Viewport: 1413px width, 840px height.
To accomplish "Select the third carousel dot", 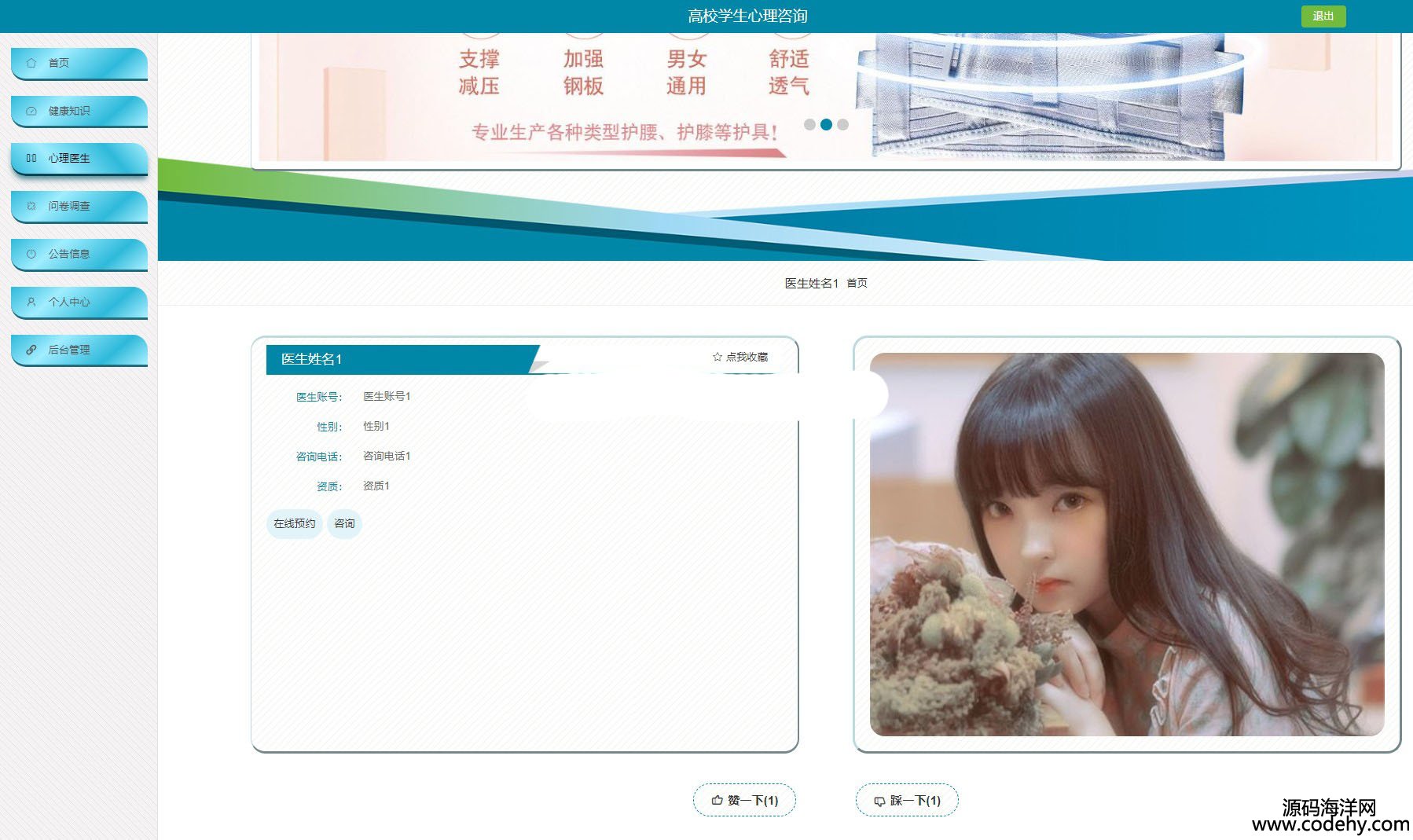I will tap(842, 124).
